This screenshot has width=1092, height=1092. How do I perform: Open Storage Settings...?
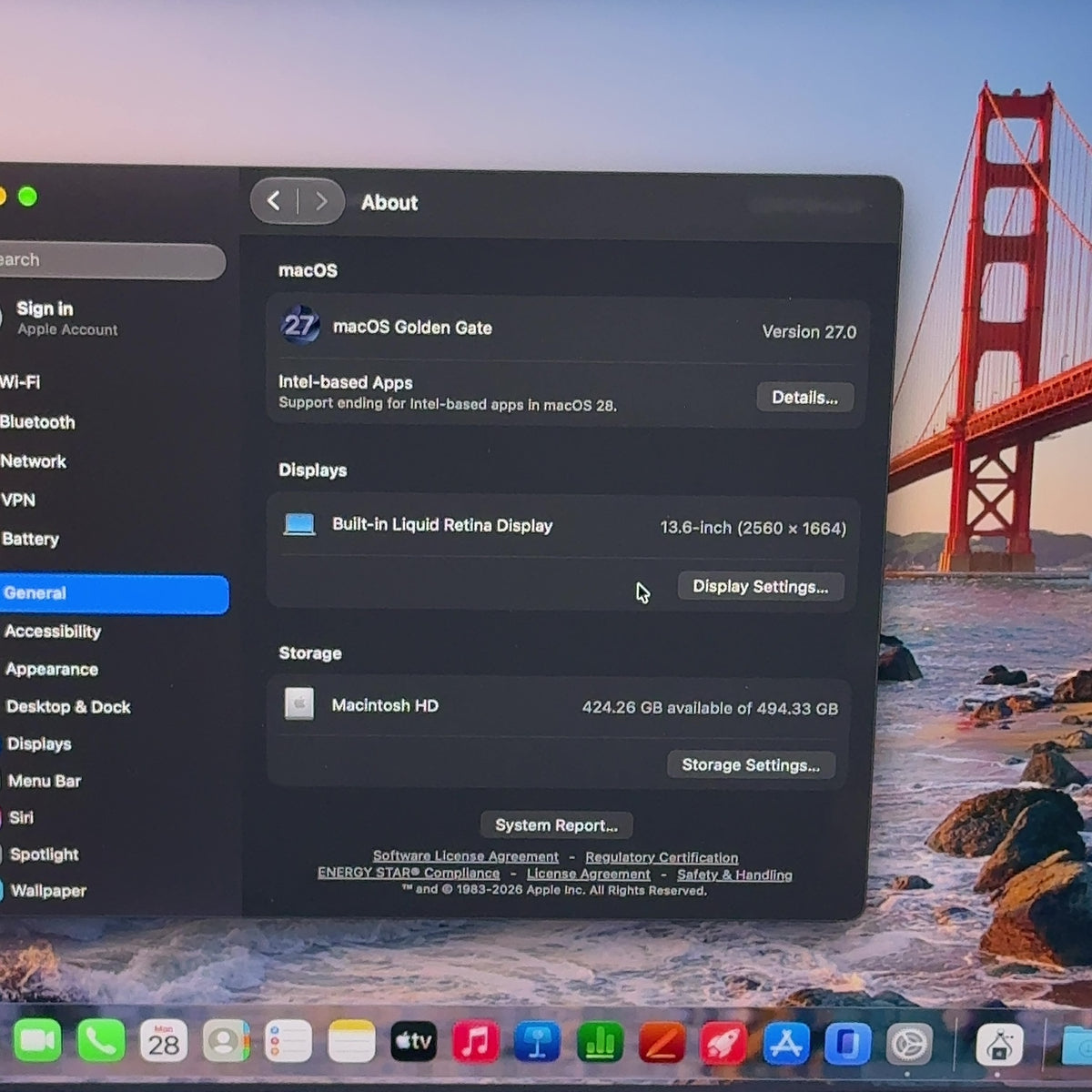pos(751,764)
